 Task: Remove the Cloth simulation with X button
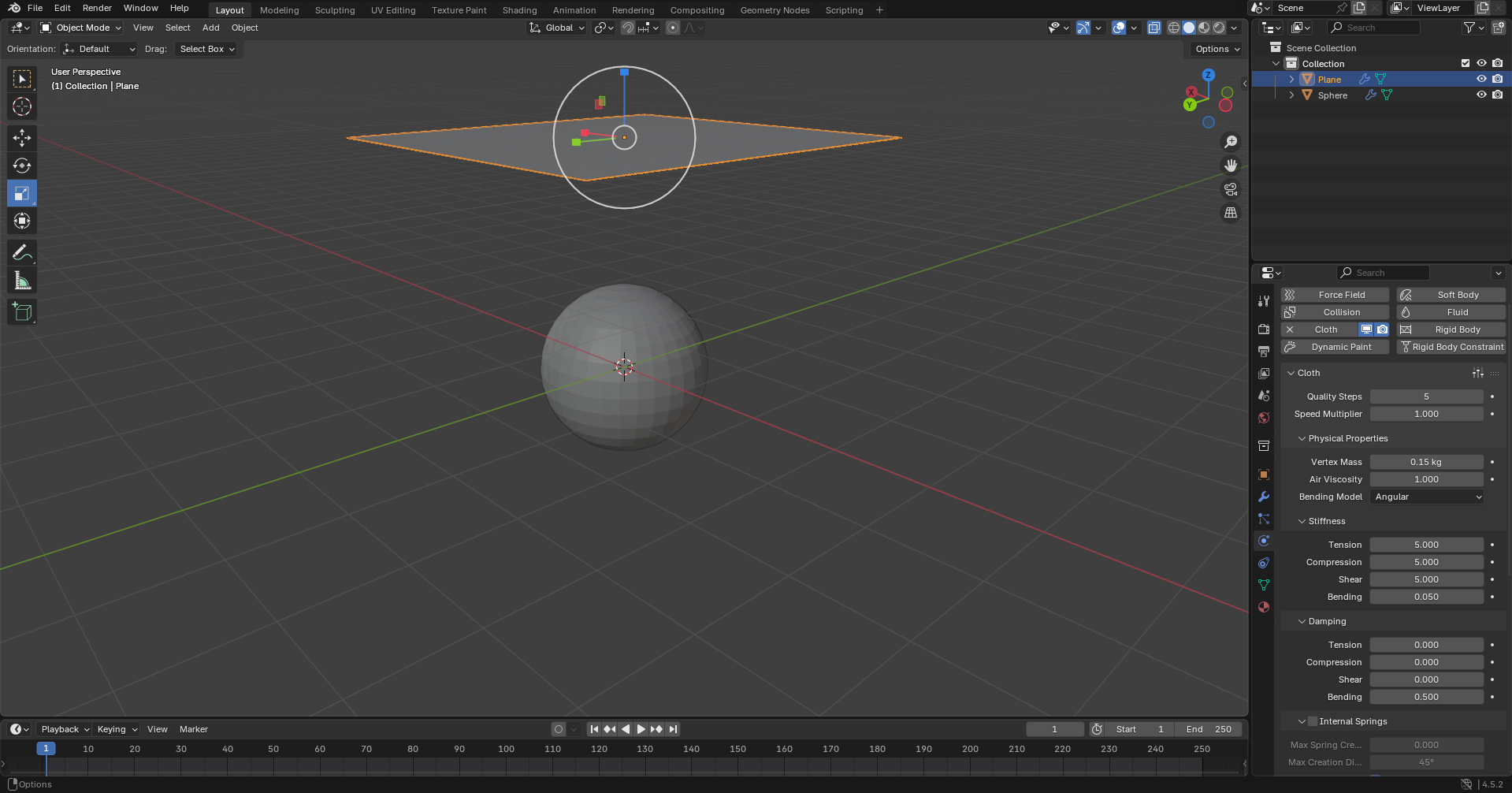point(1291,329)
